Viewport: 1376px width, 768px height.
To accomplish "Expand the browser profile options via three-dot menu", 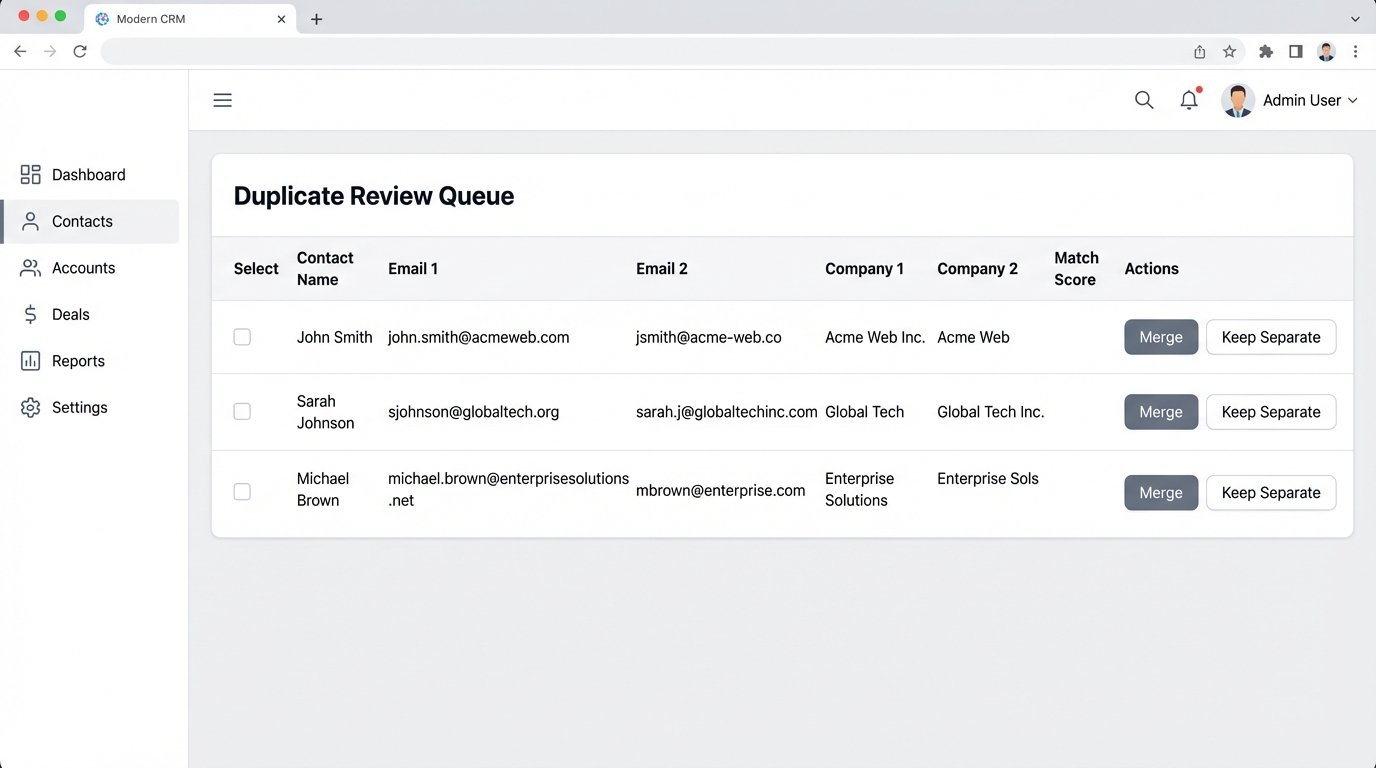I will [1356, 51].
